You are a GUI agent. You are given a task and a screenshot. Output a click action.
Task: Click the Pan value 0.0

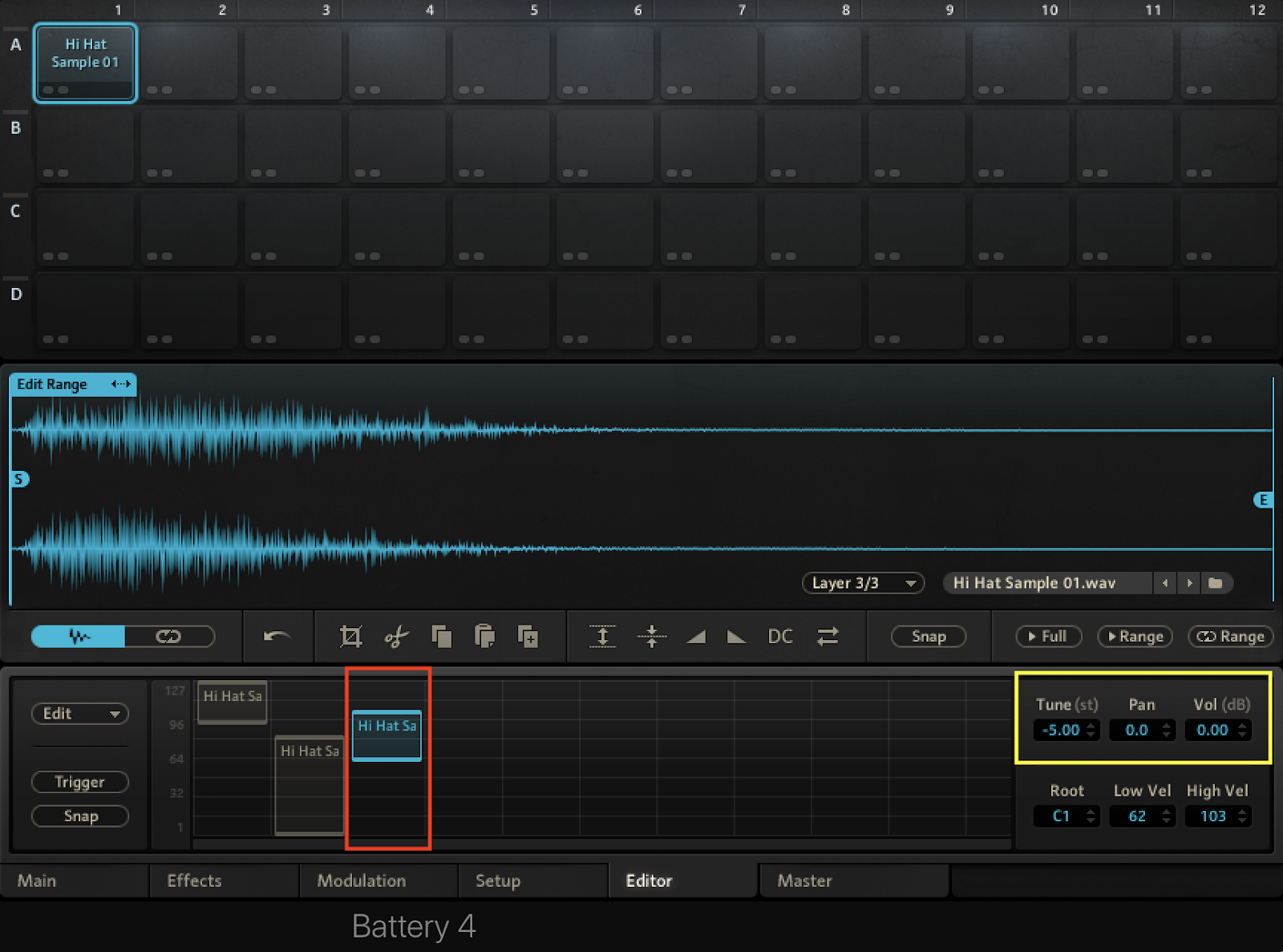(x=1136, y=730)
